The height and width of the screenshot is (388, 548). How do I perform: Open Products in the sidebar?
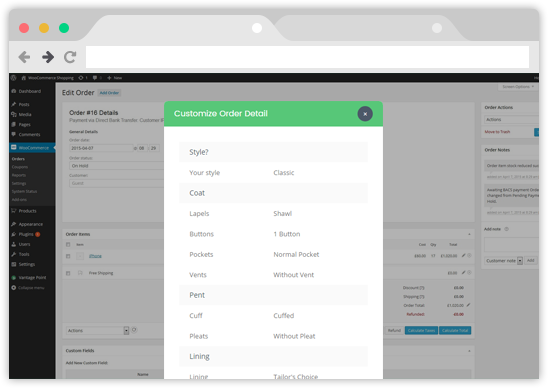[x=24, y=211]
